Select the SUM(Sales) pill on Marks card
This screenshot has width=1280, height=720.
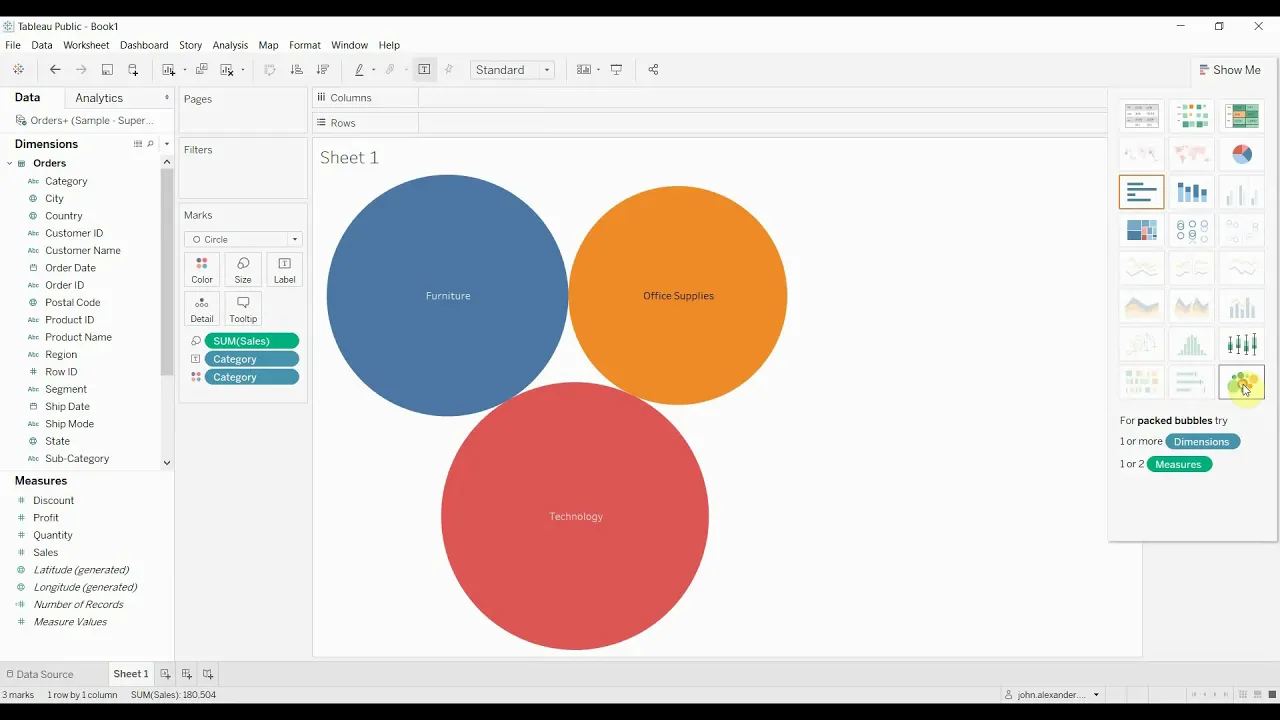[x=251, y=341]
